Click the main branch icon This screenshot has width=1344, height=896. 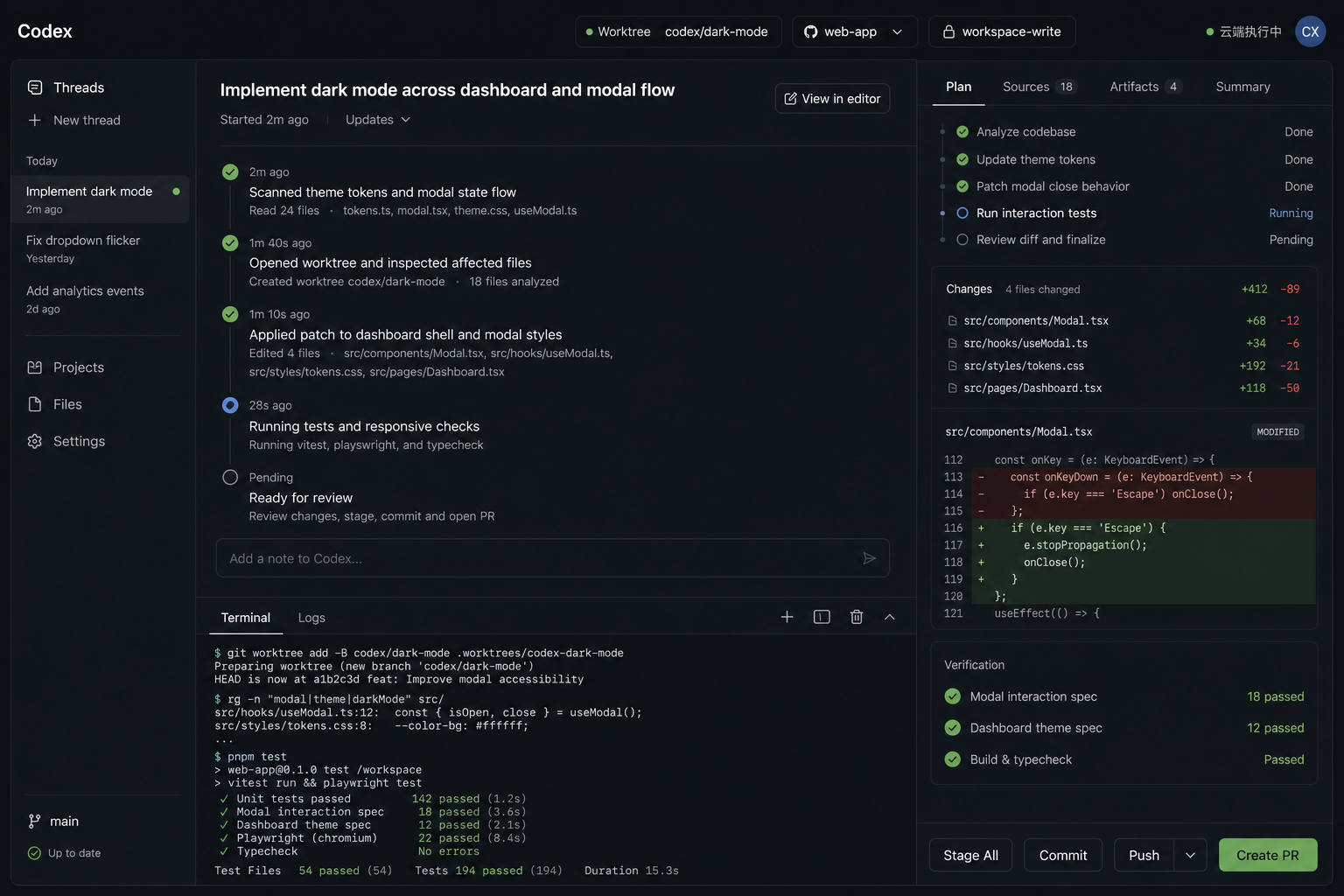coord(34,821)
